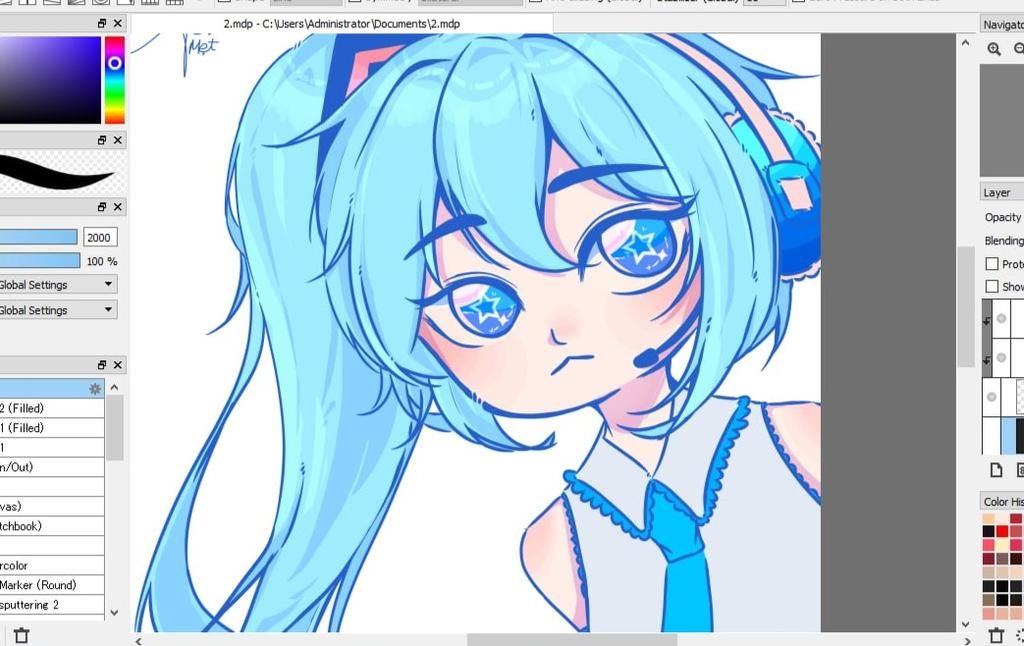
Task: Click the Blending label in Layer panel
Action: tap(1004, 241)
